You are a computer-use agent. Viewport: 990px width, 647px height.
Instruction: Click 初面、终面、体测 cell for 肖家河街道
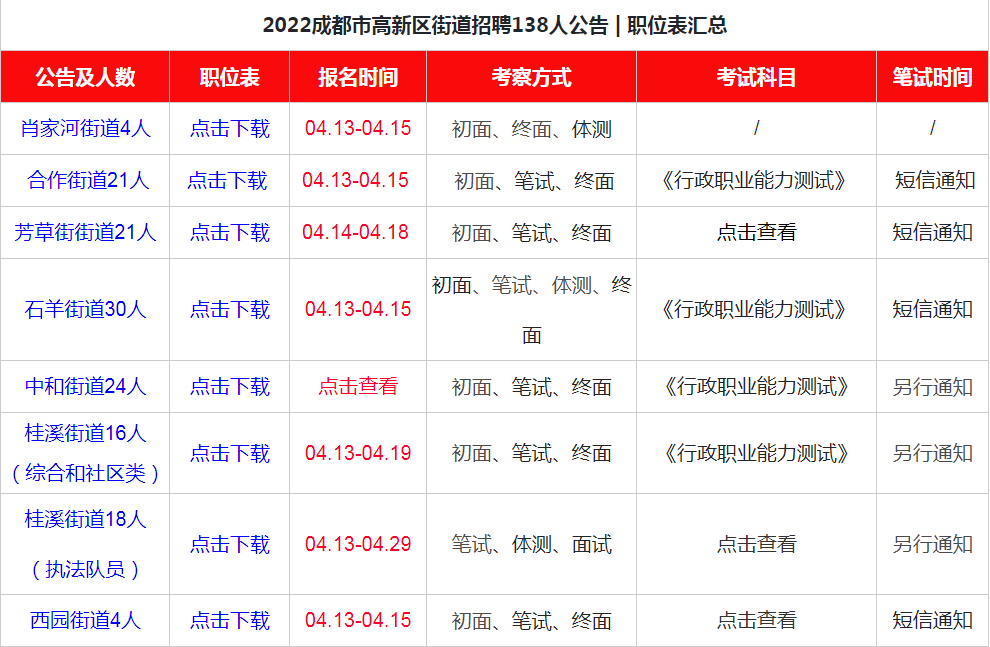532,129
